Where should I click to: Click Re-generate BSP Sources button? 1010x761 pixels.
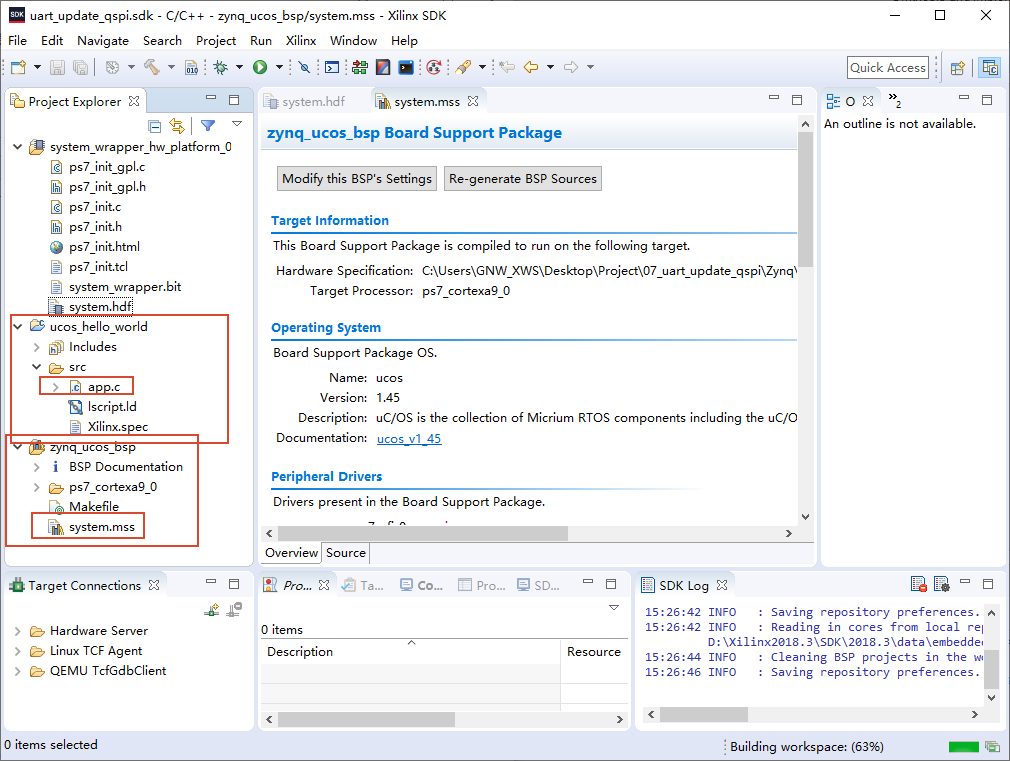coord(522,178)
